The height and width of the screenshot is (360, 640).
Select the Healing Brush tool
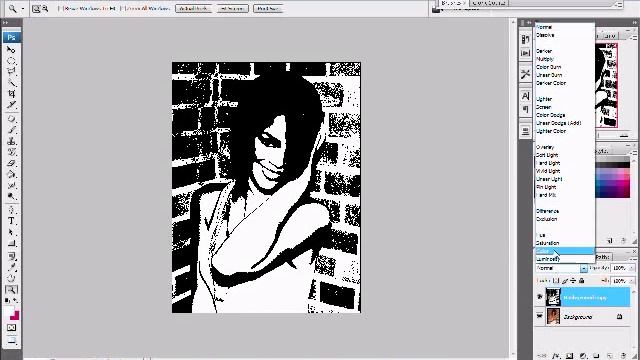click(x=11, y=119)
